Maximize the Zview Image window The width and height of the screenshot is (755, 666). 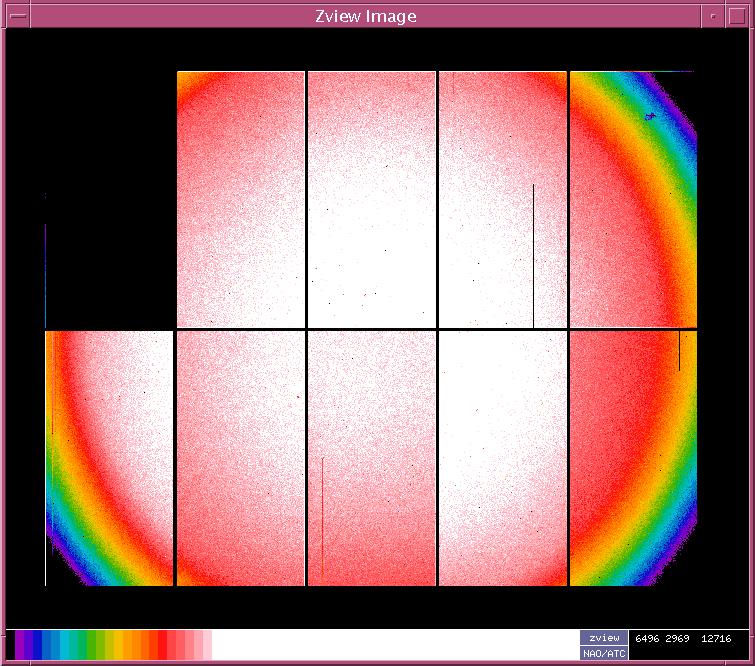coord(736,16)
